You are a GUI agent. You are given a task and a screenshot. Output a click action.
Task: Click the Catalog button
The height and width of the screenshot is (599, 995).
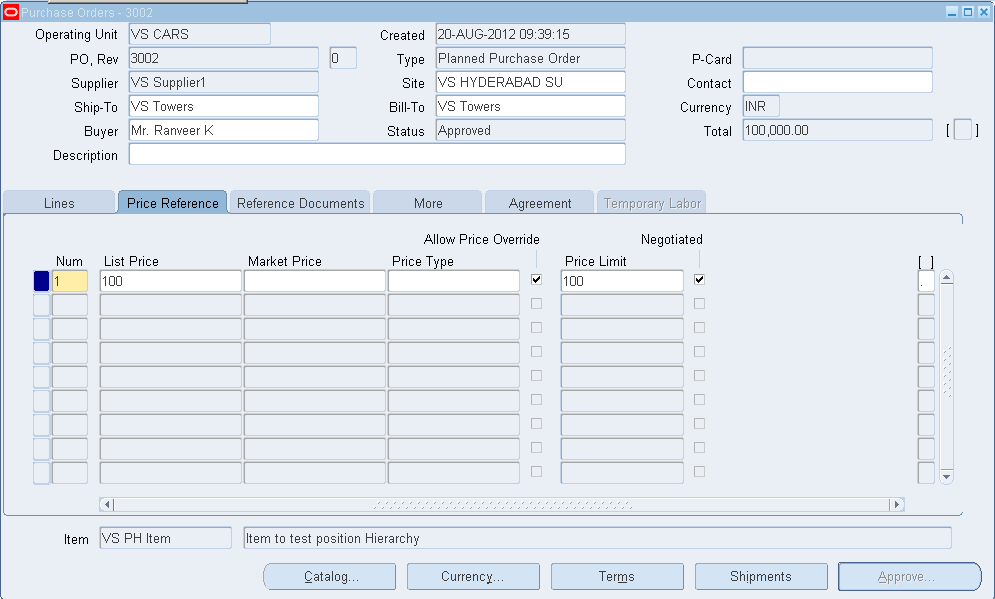(329, 576)
